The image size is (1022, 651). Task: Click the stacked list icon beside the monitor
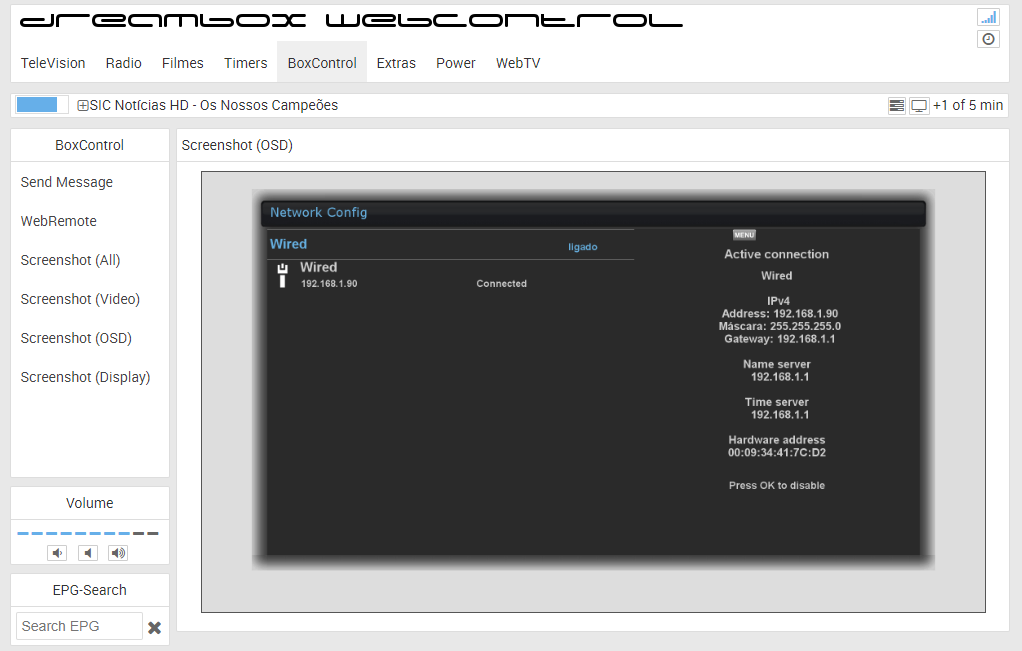click(897, 106)
